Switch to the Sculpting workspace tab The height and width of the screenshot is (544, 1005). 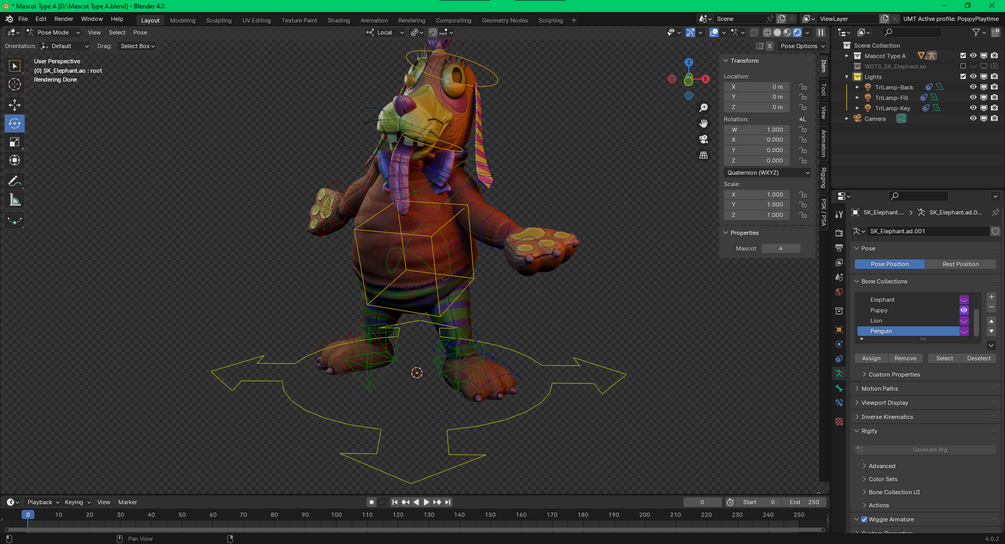(218, 20)
